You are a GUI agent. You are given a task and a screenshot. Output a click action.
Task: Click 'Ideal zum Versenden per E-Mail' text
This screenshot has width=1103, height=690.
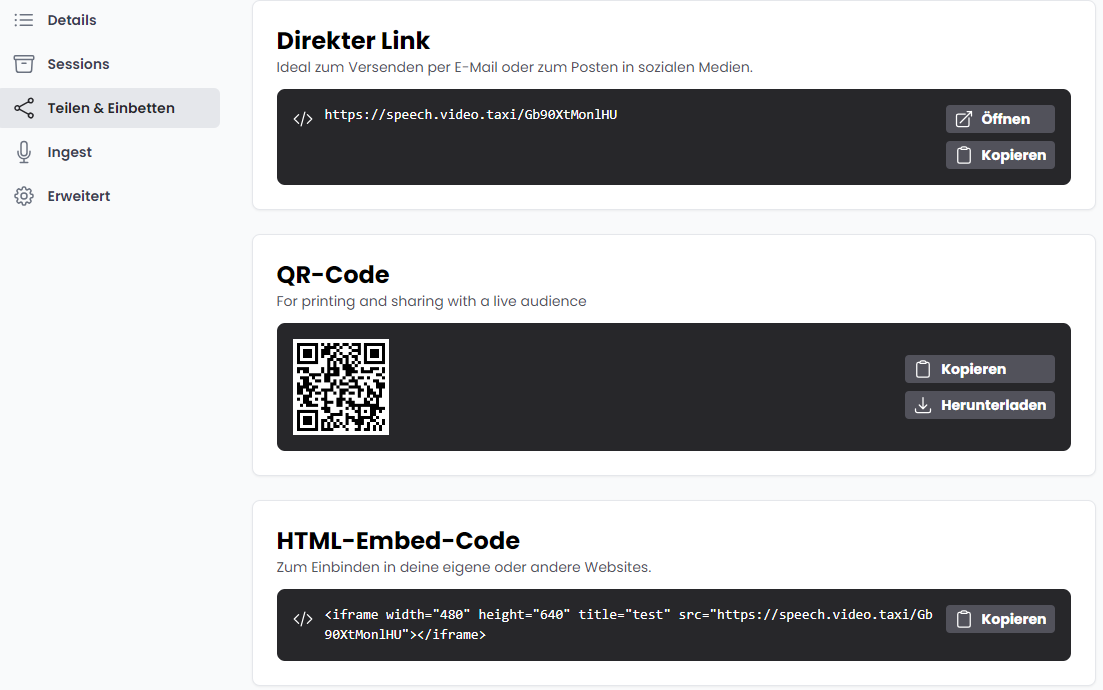pos(514,68)
